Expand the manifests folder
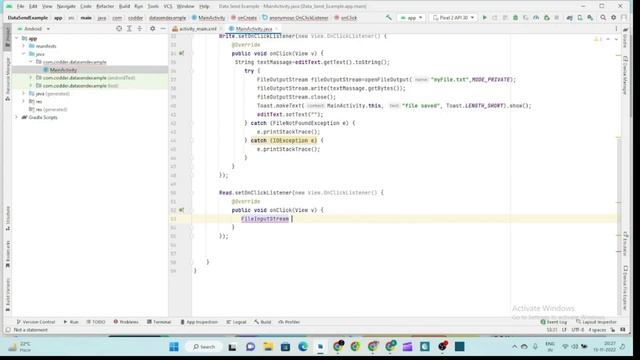Viewport: 640px width, 360px height. pyautogui.click(x=24, y=46)
